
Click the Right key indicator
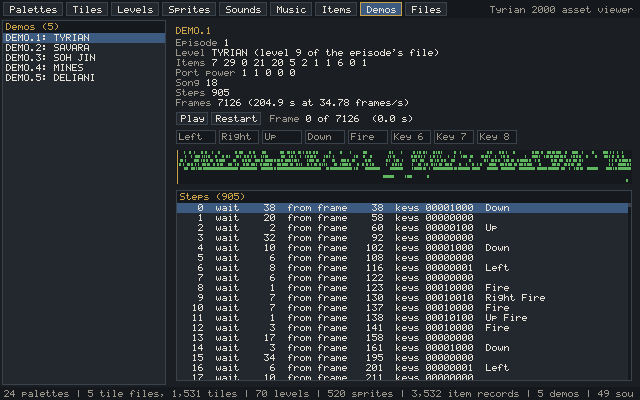(239, 137)
